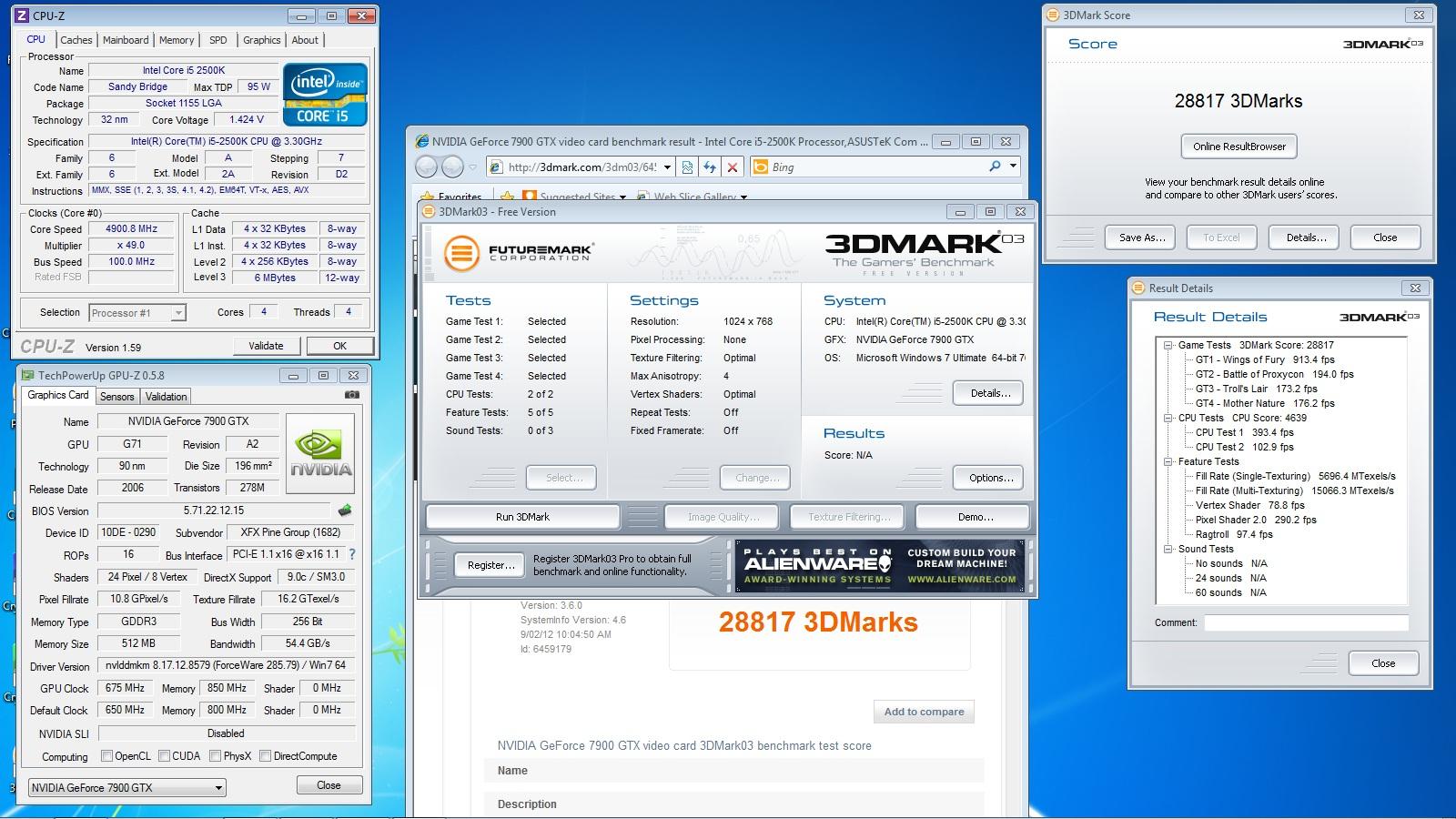Switch to the Mainboard tab in CPU-Z

(126, 40)
